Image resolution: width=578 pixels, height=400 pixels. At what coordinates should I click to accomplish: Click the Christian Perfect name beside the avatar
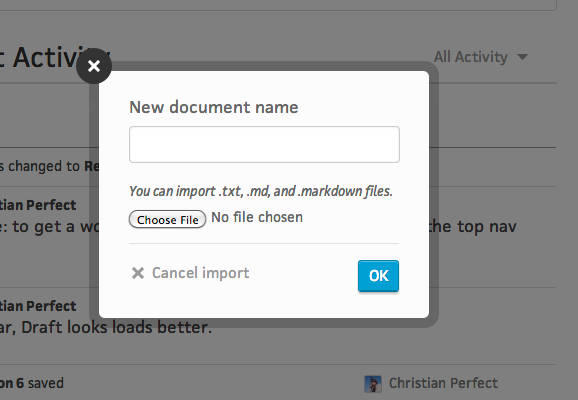coord(443,383)
